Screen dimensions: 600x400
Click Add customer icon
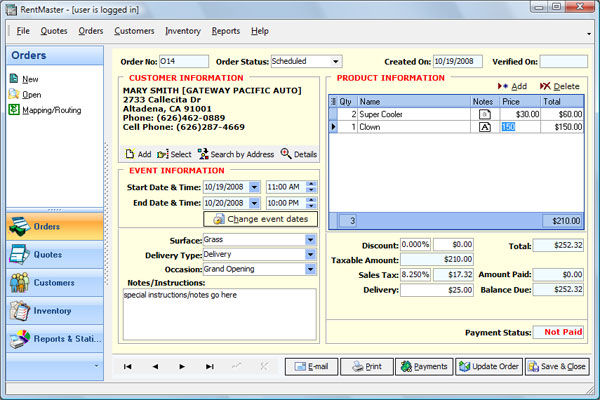[x=130, y=154]
